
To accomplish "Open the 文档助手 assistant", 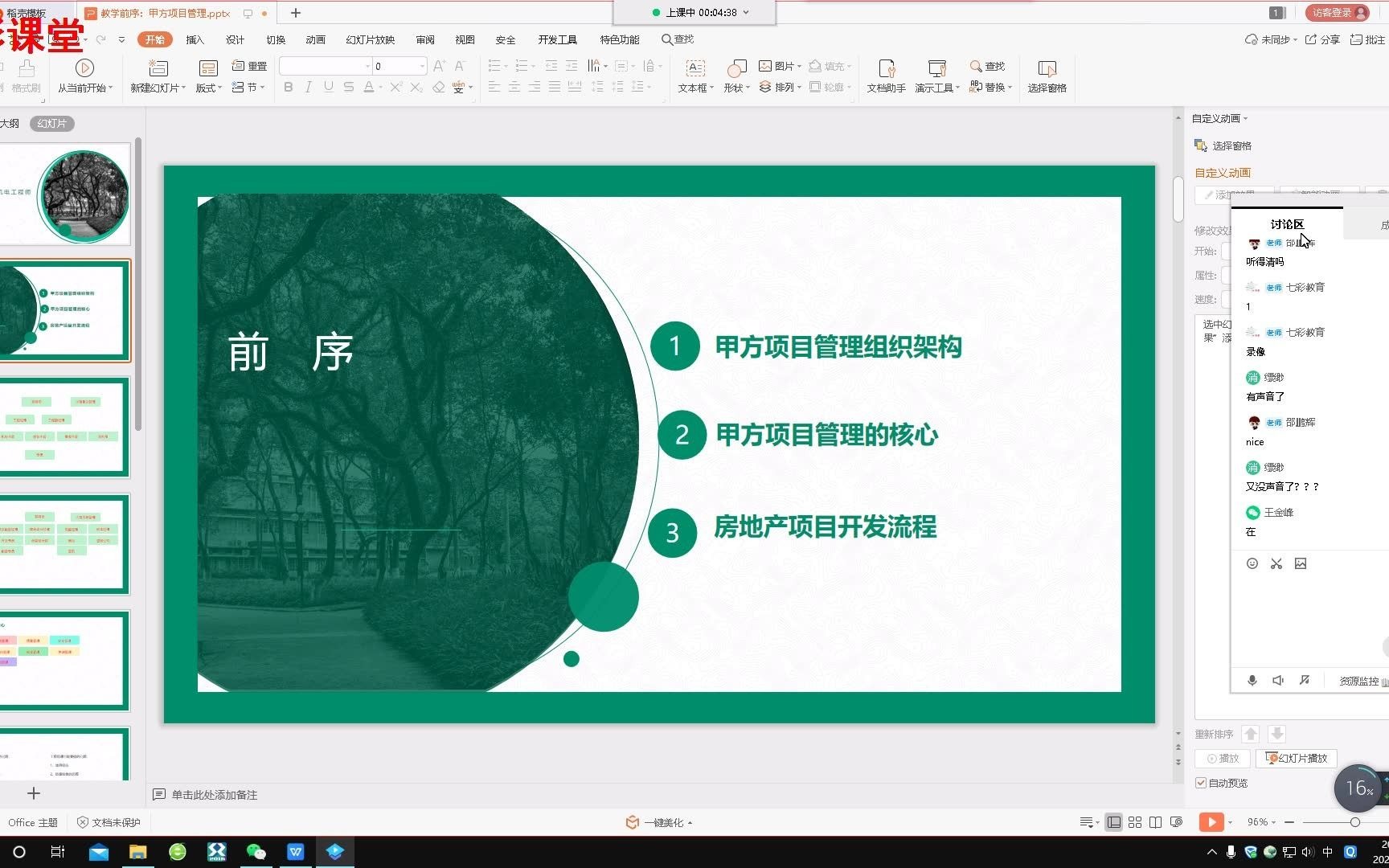I will [x=886, y=76].
